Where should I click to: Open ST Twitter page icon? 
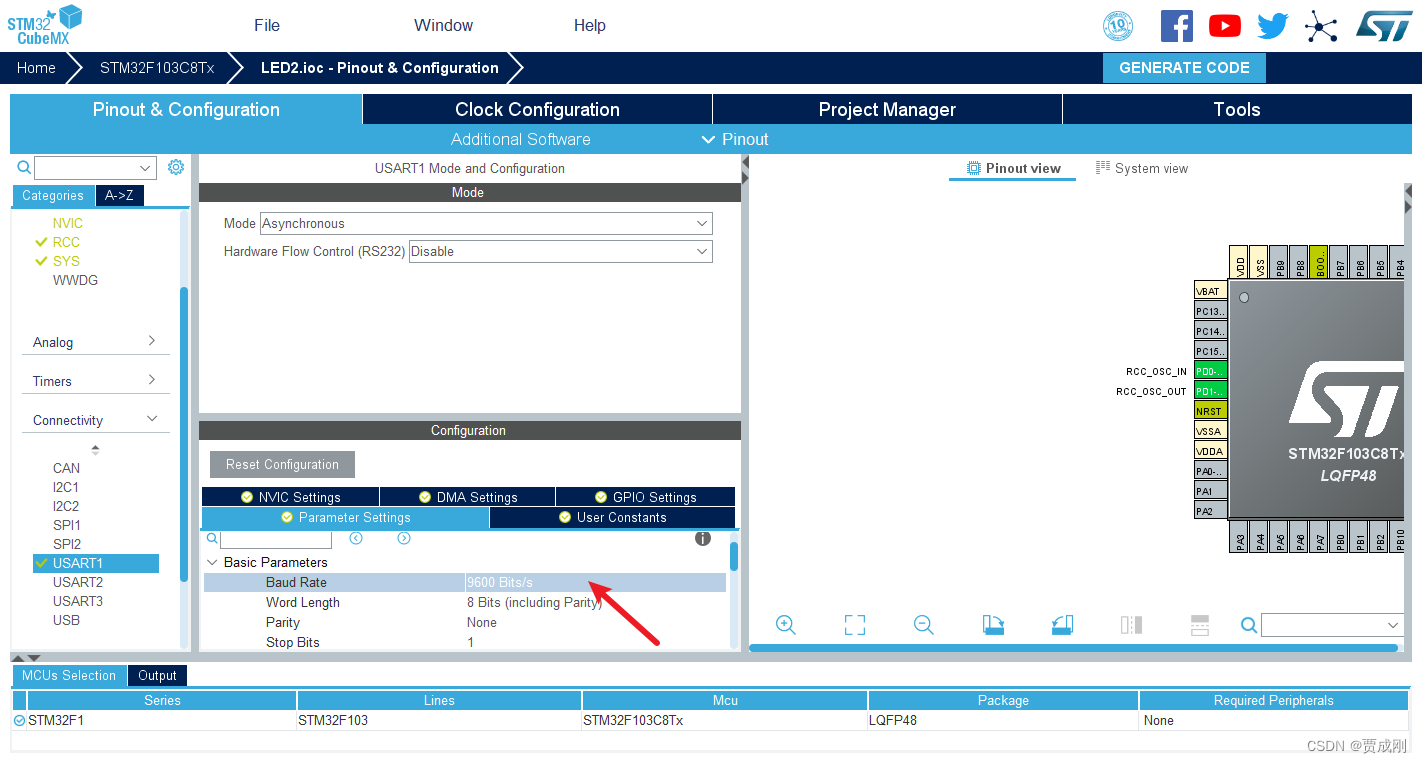1272,26
